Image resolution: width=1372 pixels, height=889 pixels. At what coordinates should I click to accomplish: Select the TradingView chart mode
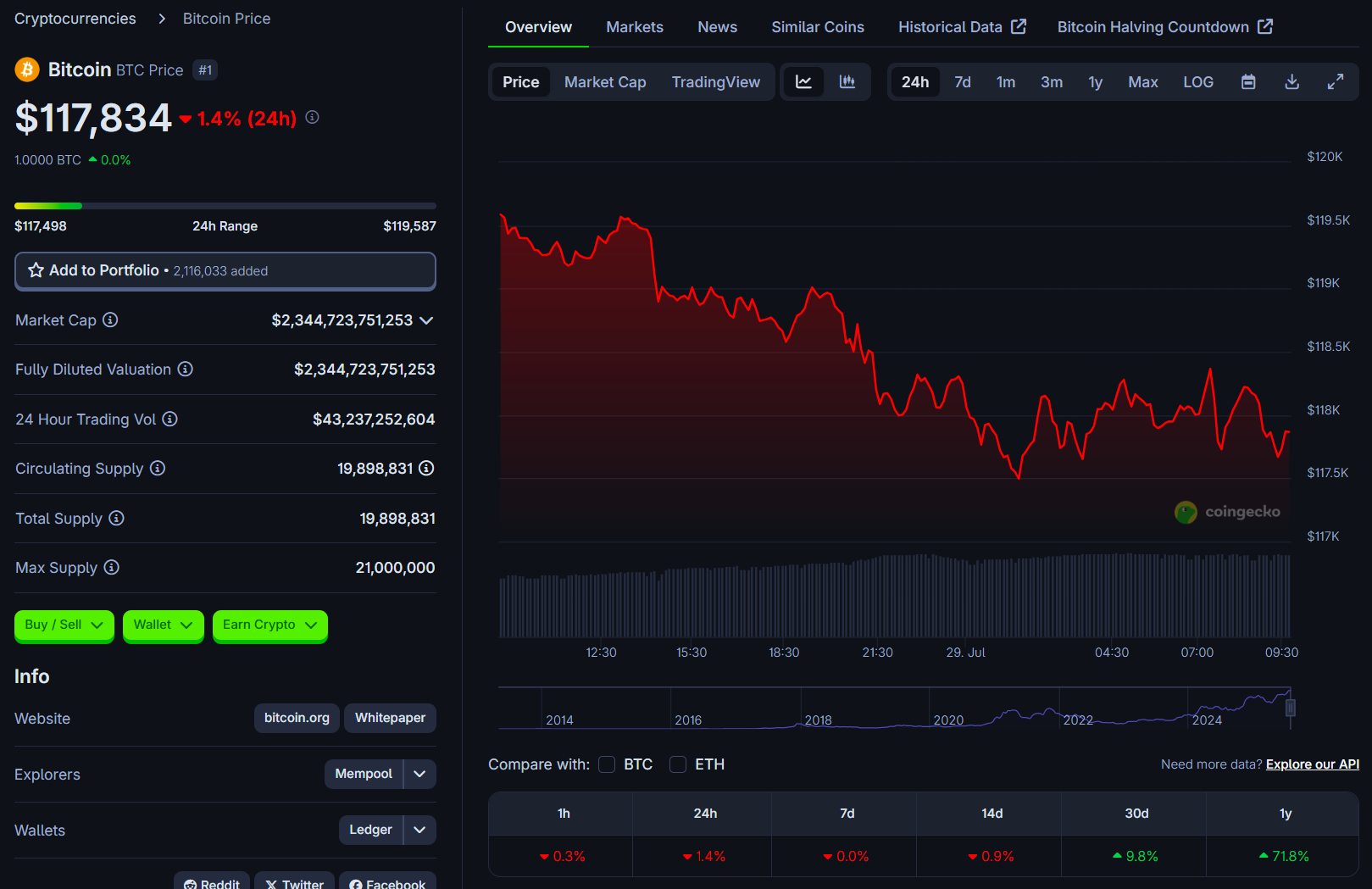tap(716, 82)
